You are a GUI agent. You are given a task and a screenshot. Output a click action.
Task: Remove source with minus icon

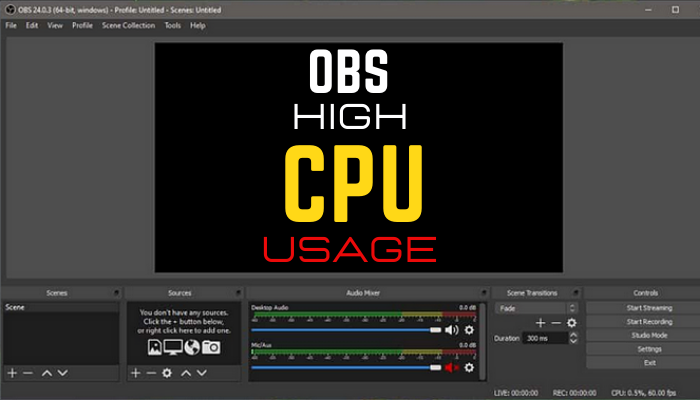[151, 373]
